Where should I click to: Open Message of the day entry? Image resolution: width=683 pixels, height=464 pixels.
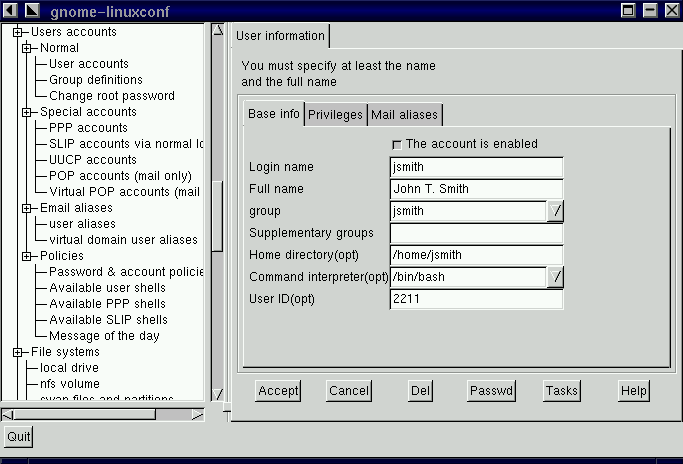[x=104, y=336]
